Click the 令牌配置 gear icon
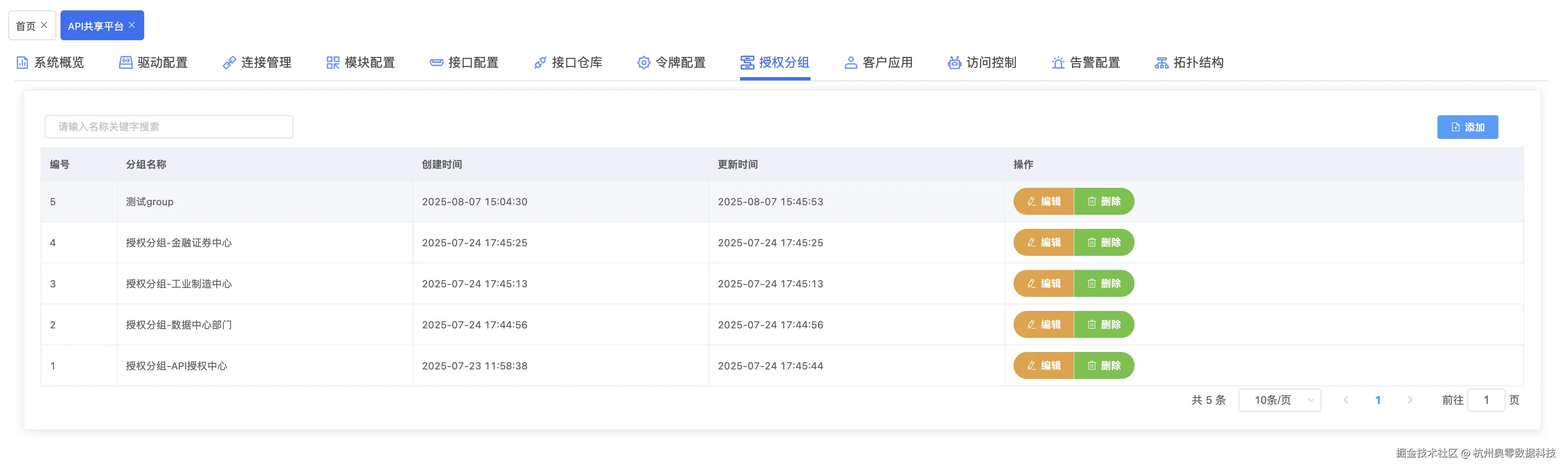The height and width of the screenshot is (471, 1568). (644, 63)
